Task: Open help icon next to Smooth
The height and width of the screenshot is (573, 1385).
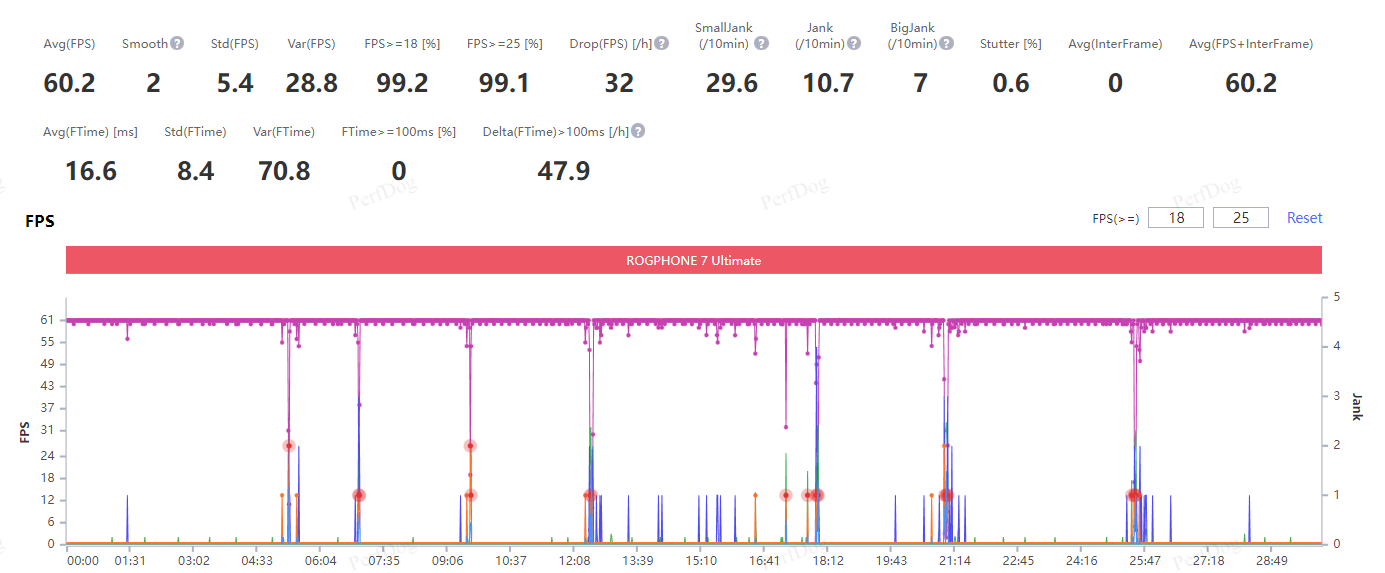Action: click(177, 43)
